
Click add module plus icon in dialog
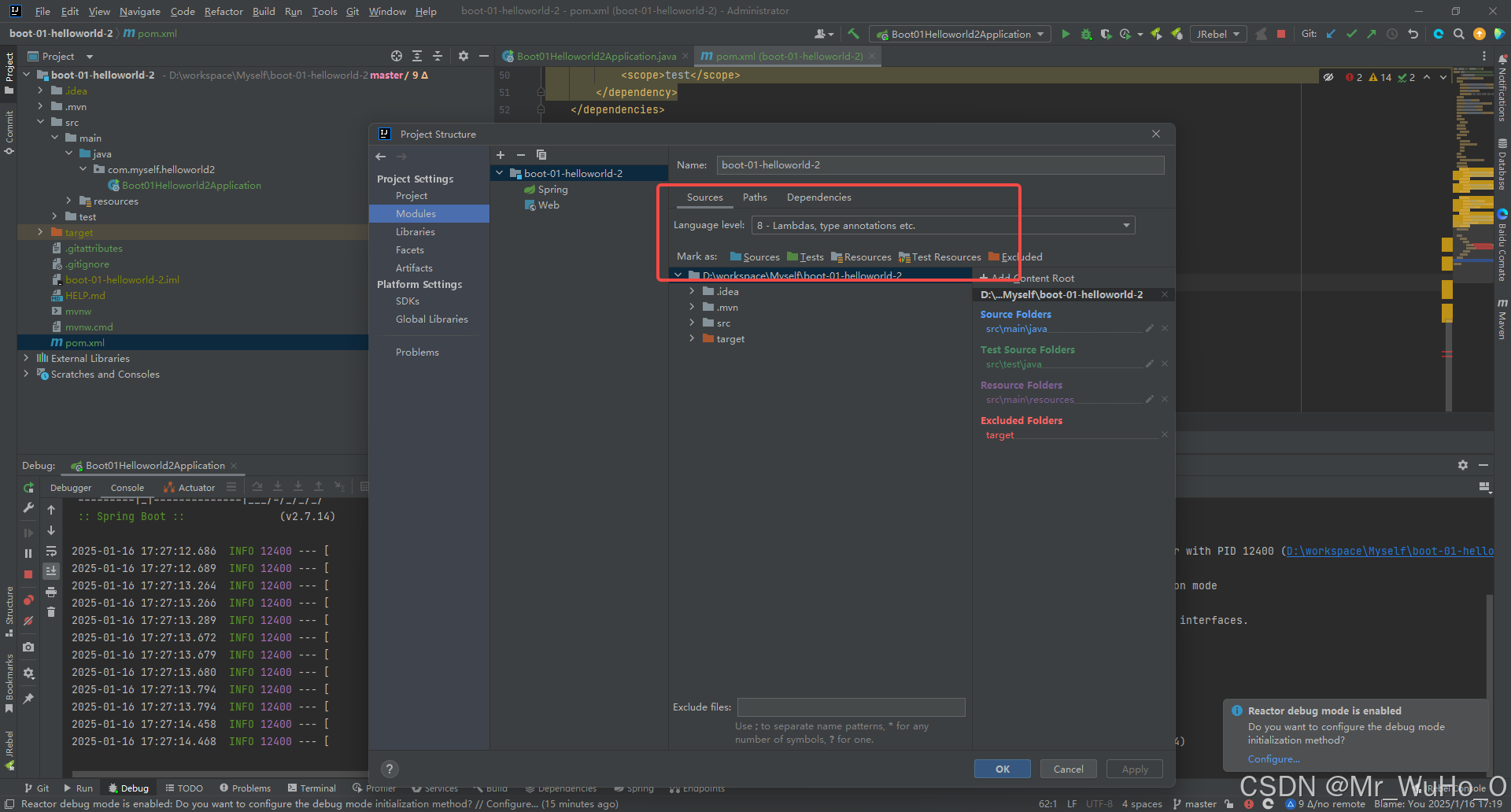click(501, 155)
